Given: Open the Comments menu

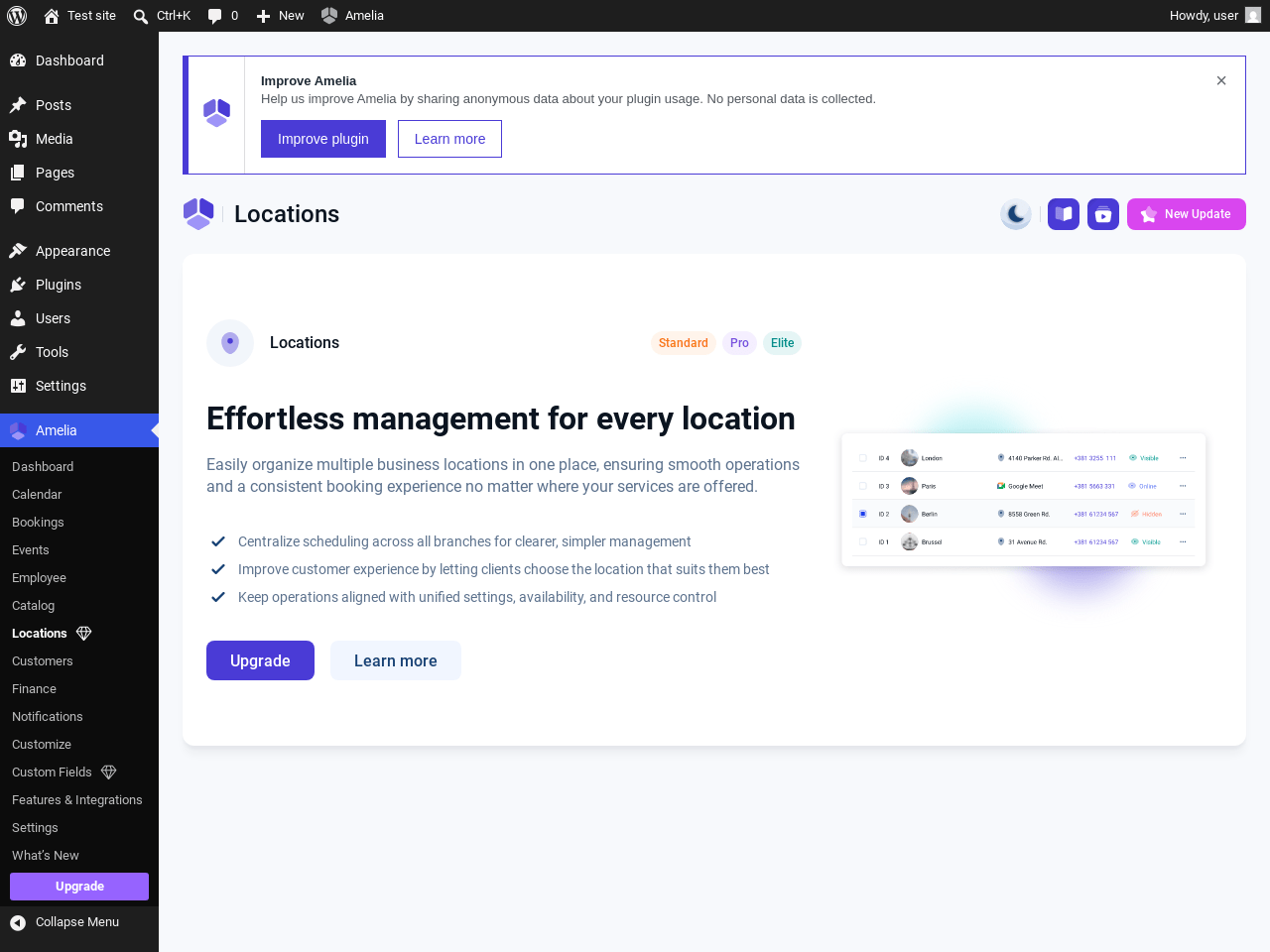Looking at the screenshot, I should point(79,206).
